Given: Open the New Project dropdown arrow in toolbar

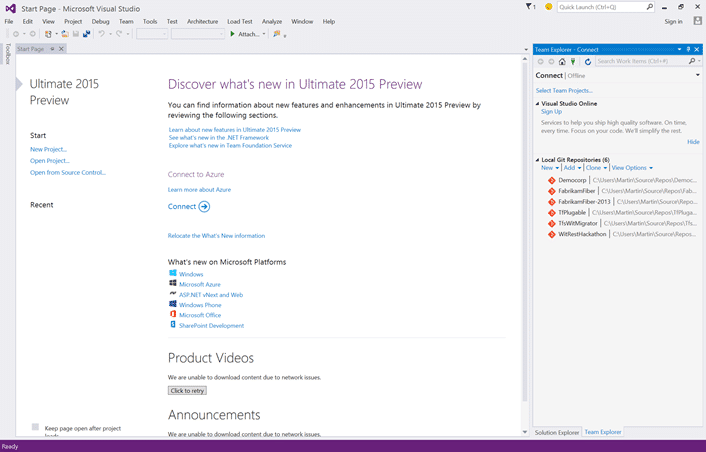Looking at the screenshot, I should pyautogui.click(x=56, y=34).
